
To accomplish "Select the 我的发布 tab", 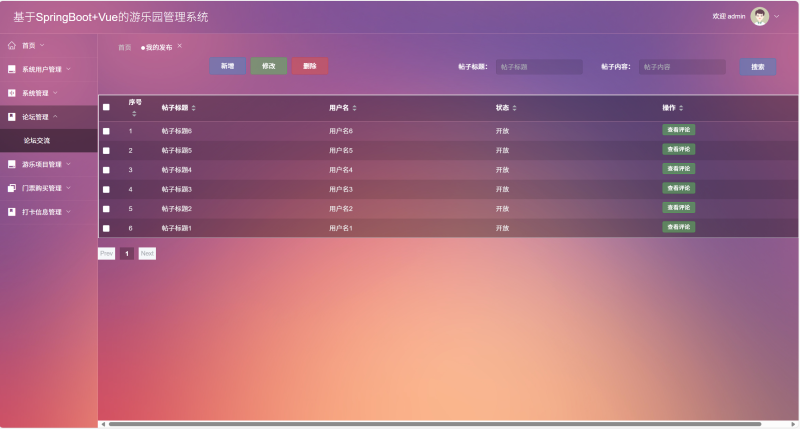I will coord(159,47).
